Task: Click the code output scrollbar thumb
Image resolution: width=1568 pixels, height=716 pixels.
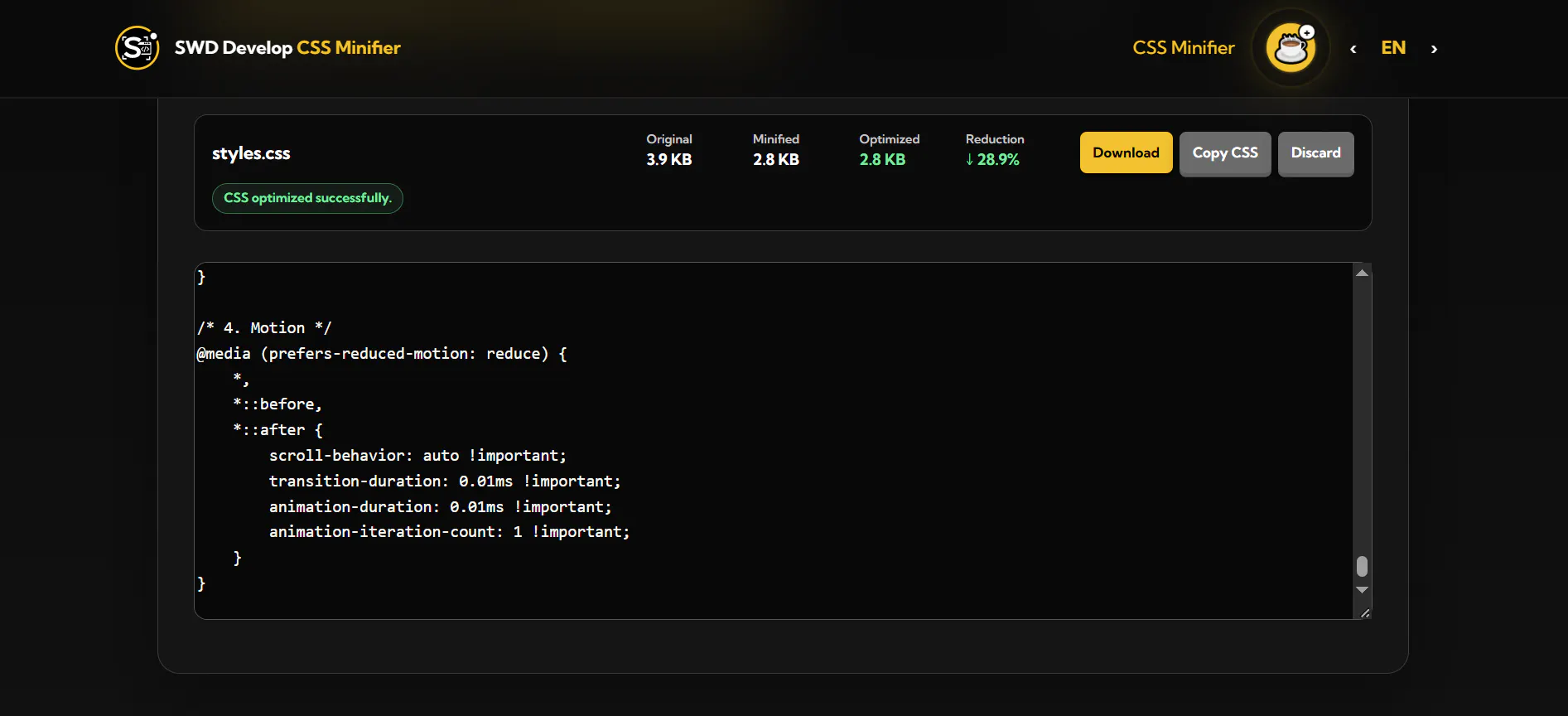Action: [x=1362, y=566]
